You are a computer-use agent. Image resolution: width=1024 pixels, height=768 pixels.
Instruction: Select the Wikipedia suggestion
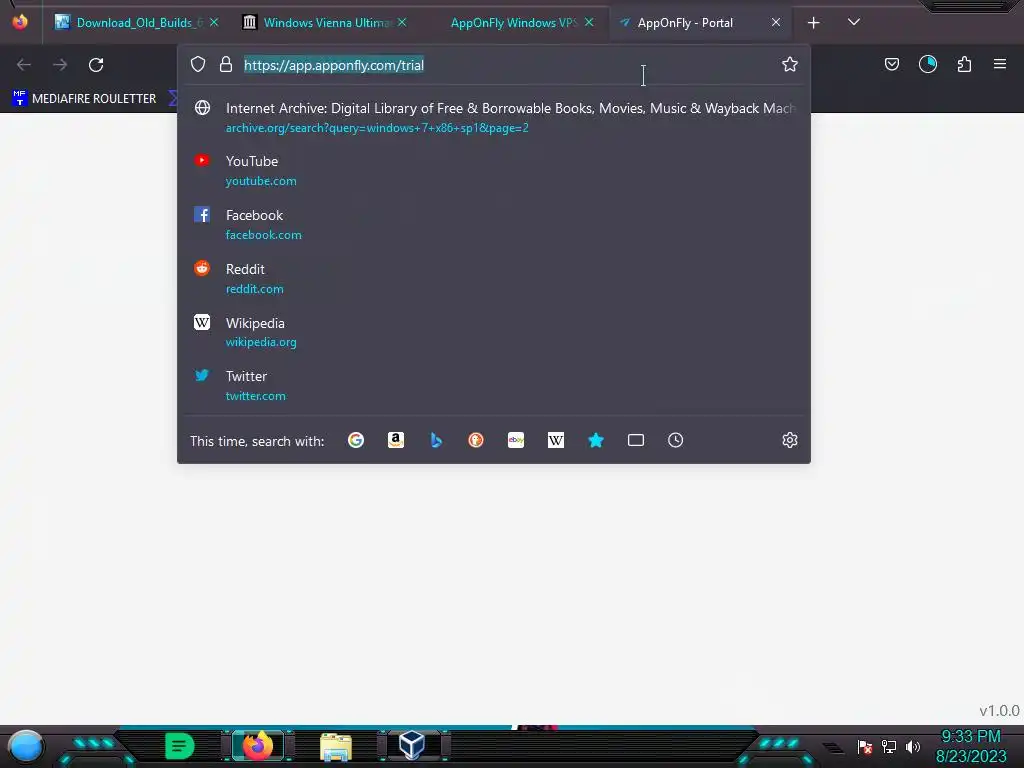pyautogui.click(x=494, y=332)
